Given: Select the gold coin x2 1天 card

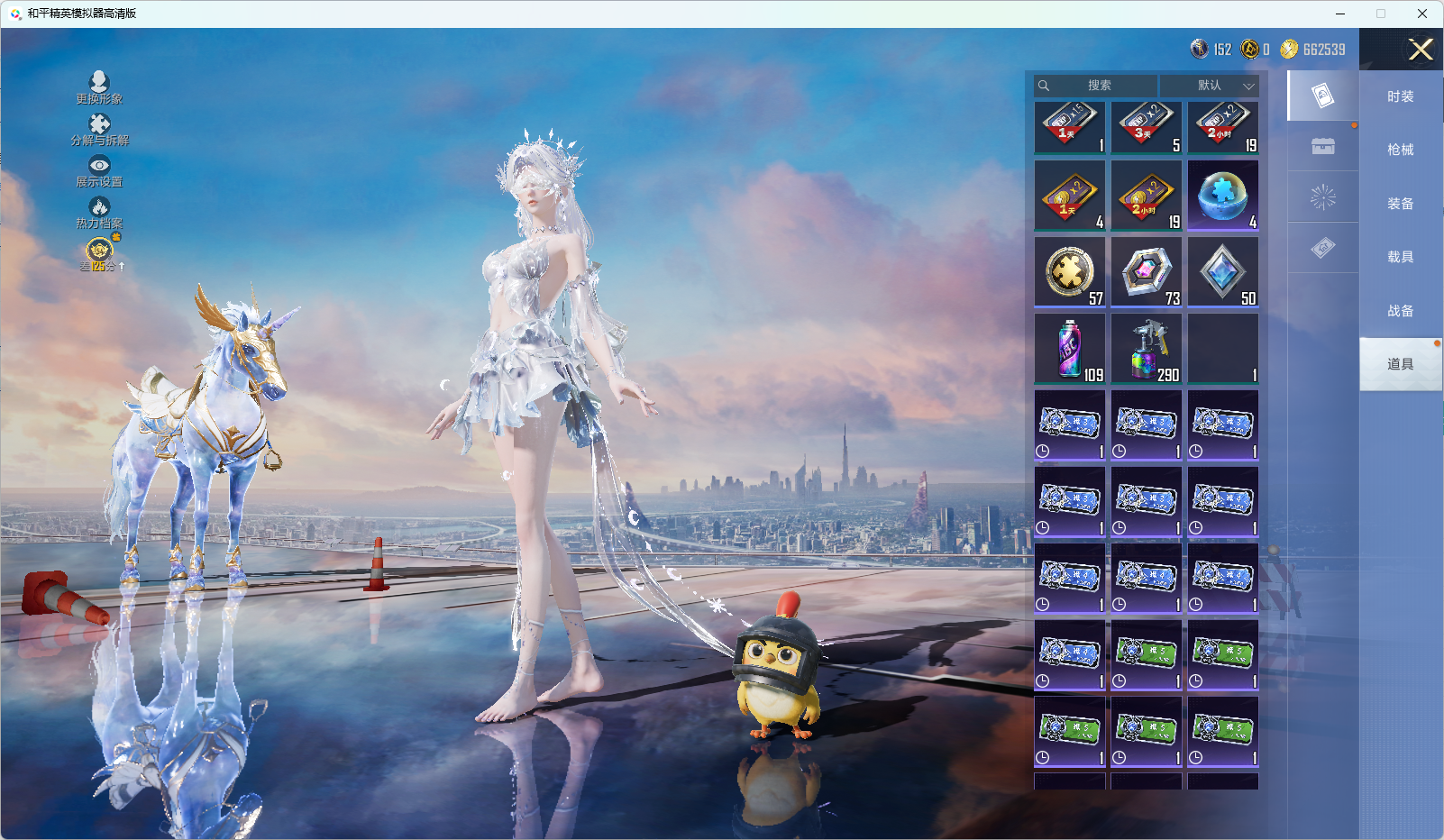Looking at the screenshot, I should pos(1070,196).
